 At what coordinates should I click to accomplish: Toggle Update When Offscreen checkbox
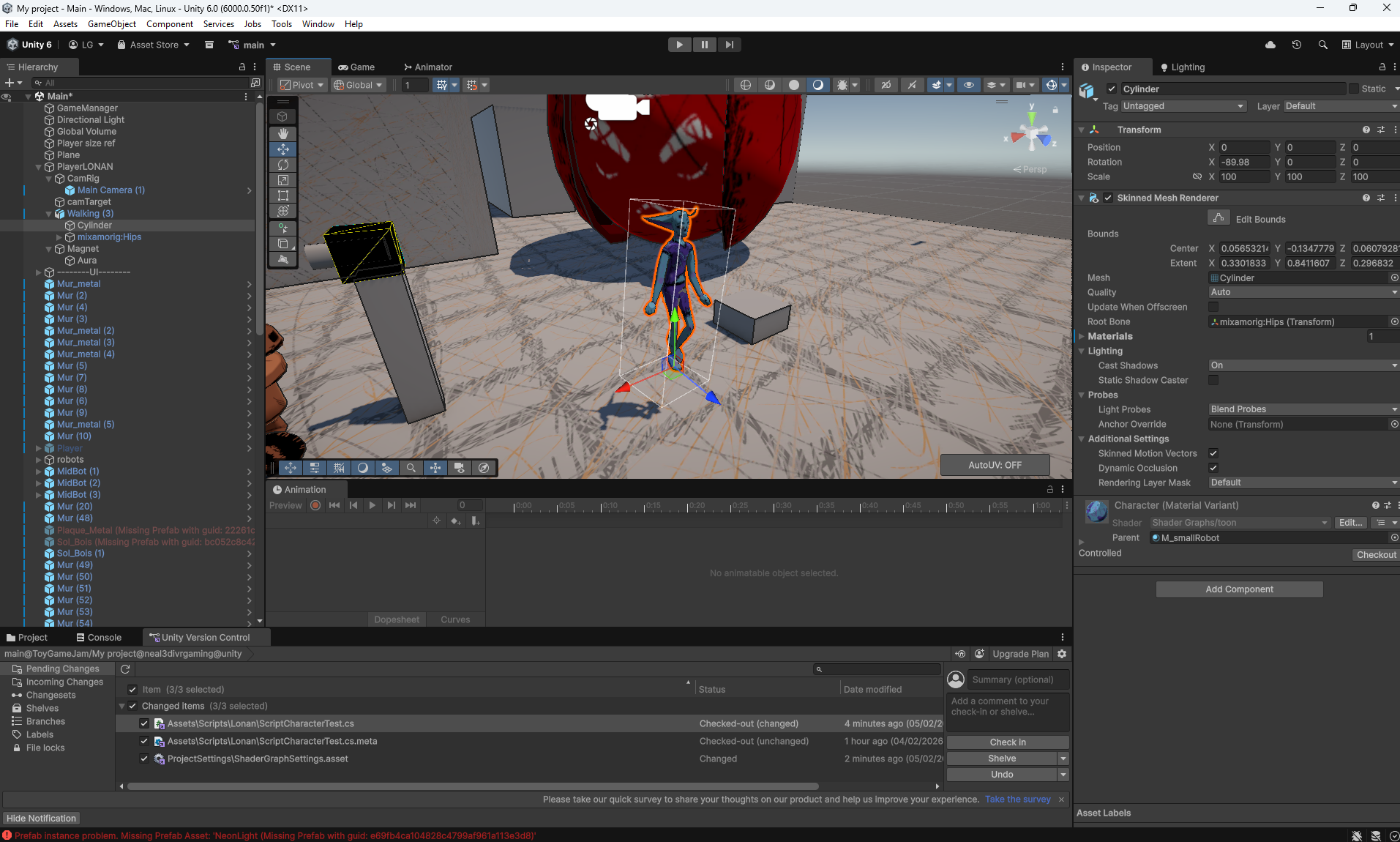(1213, 307)
